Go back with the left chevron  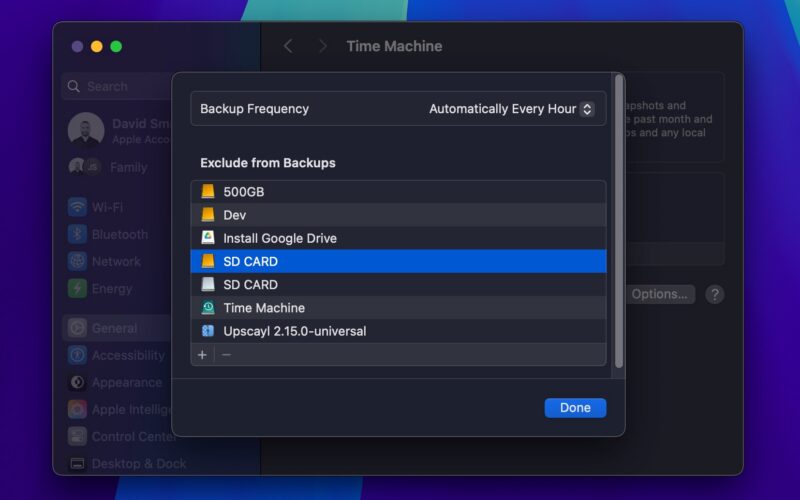pos(288,46)
